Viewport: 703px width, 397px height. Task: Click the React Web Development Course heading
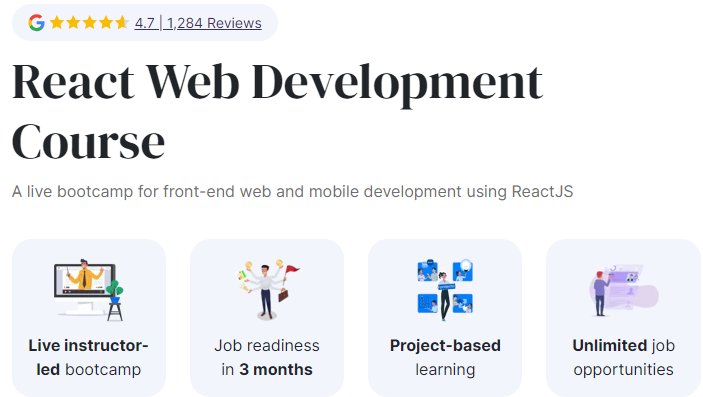(277, 111)
